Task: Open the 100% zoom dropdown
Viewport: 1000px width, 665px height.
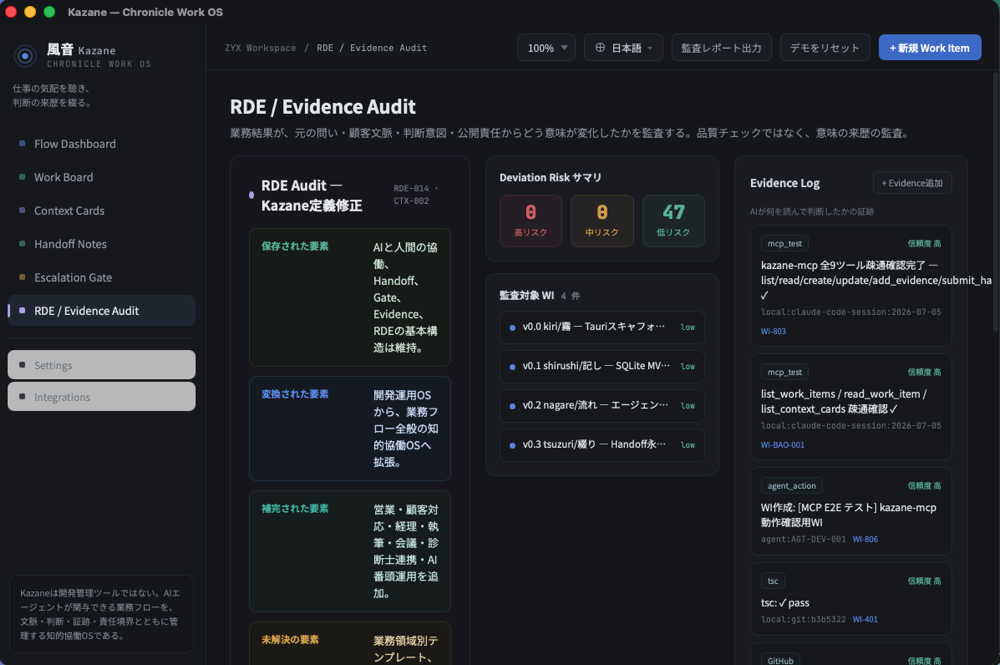Action: pos(547,48)
